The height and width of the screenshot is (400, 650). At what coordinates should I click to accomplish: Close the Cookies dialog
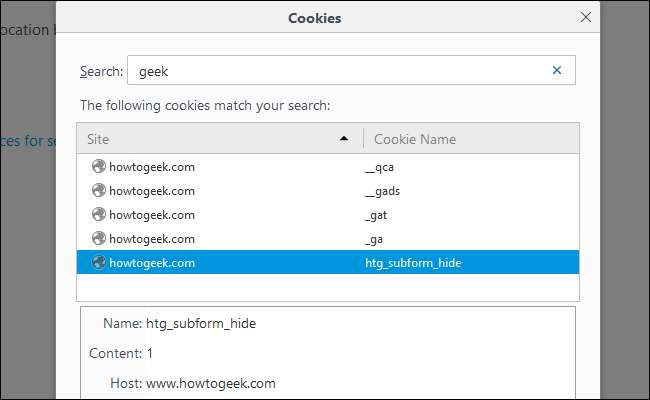[x=586, y=17]
